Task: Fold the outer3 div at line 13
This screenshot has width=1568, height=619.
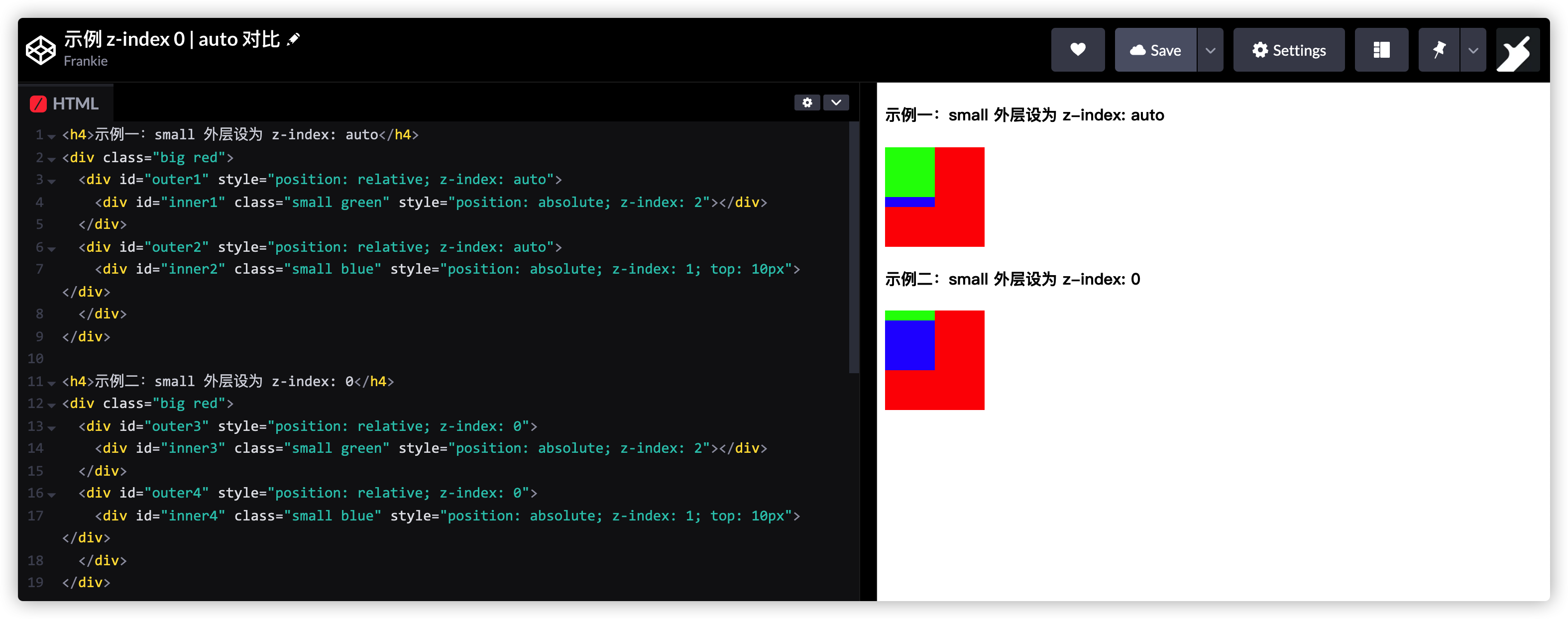Action: (52, 428)
